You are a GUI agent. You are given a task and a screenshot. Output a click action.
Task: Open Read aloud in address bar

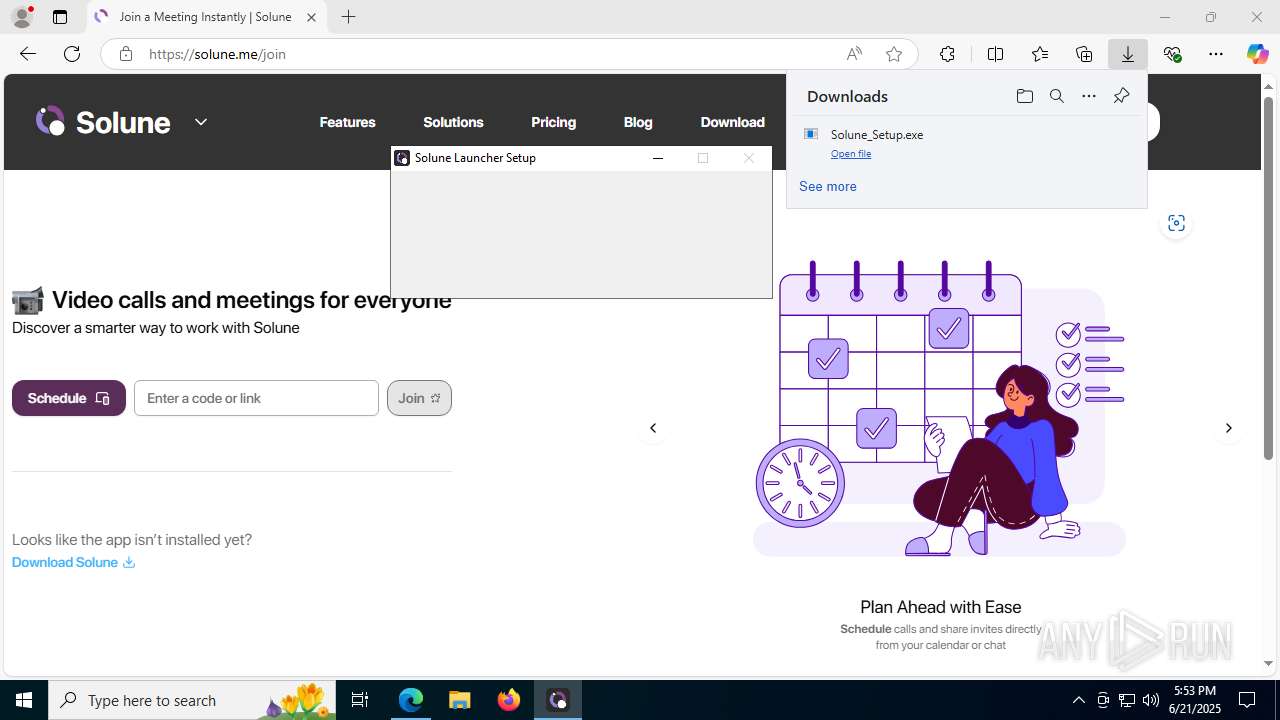pos(854,54)
